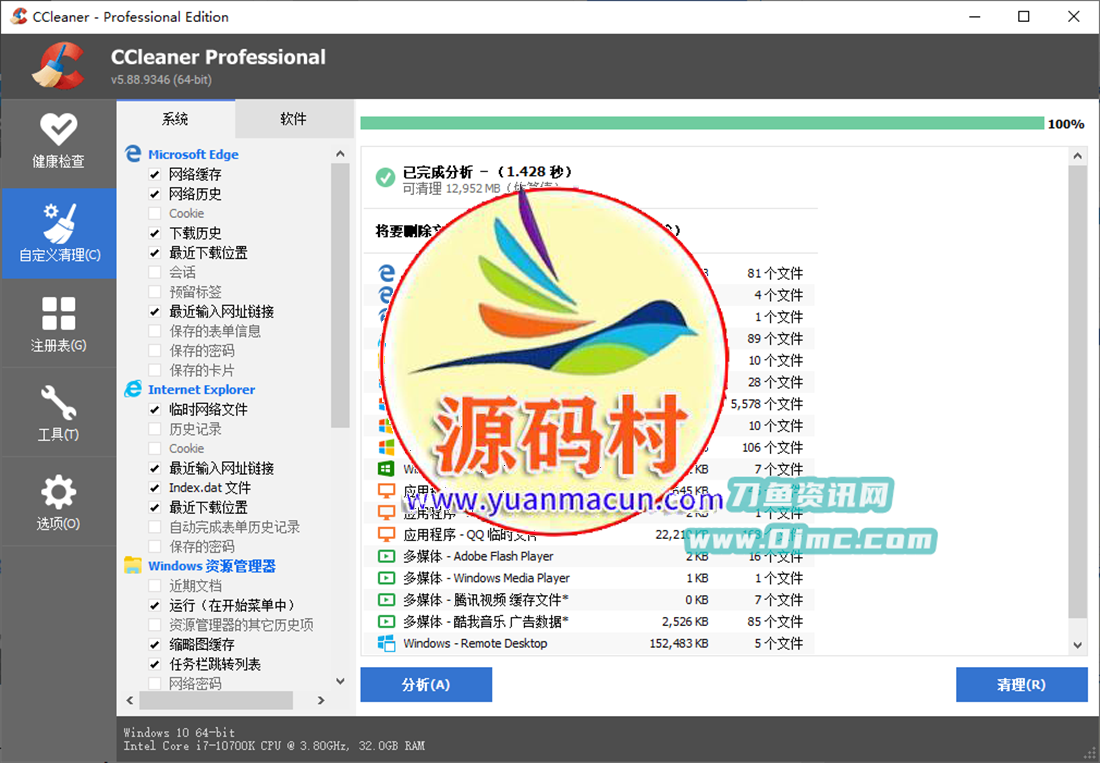Uncheck 任务栏跳转列表 checkbox
Screen dimensions: 1100x763
tap(154, 663)
